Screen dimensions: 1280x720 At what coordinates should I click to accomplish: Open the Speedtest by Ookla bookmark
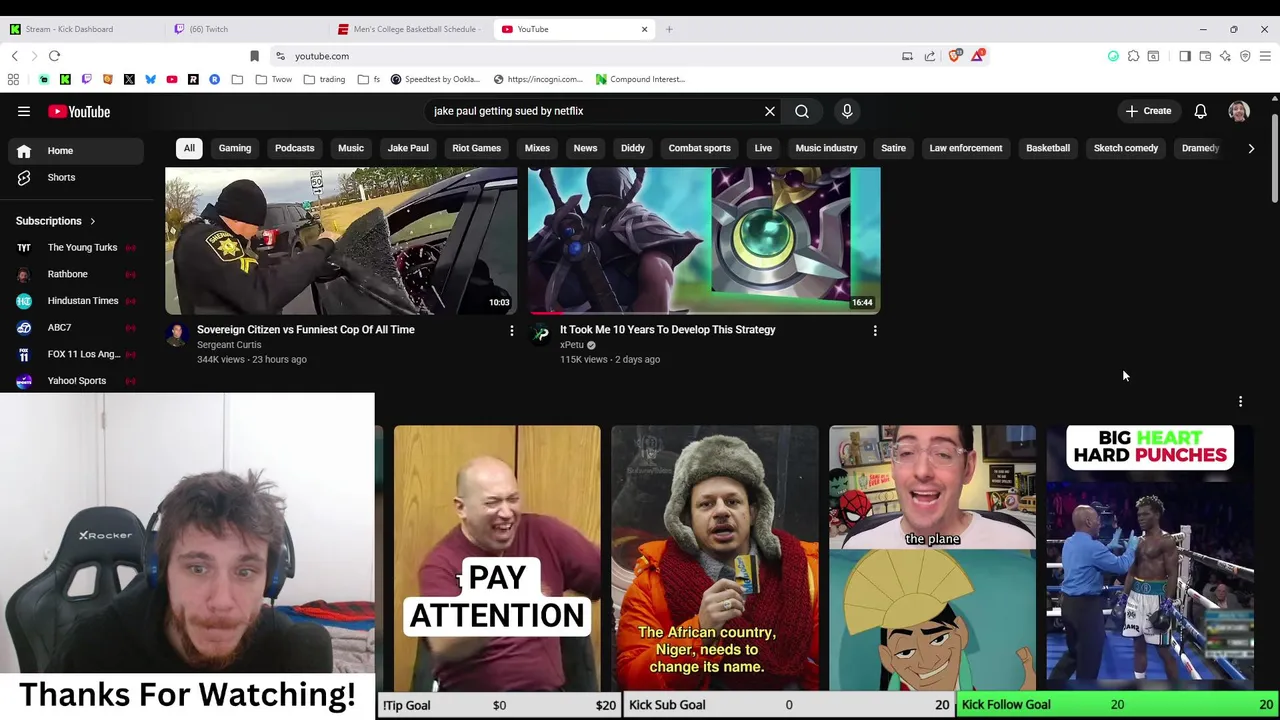[x=436, y=79]
